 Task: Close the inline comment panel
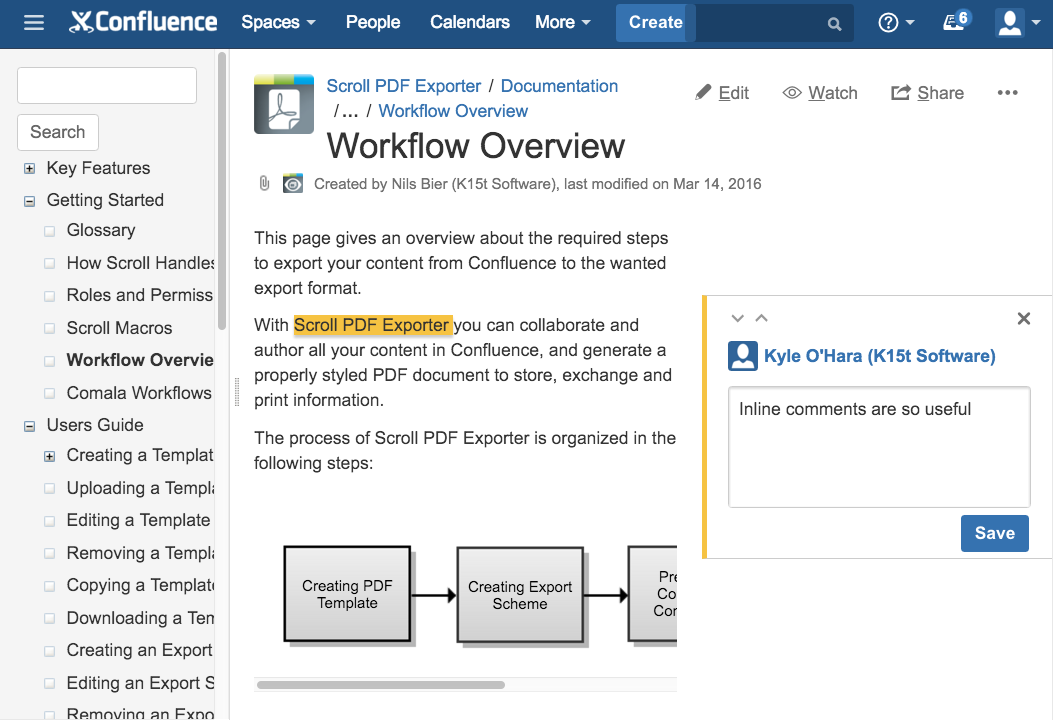(1023, 319)
